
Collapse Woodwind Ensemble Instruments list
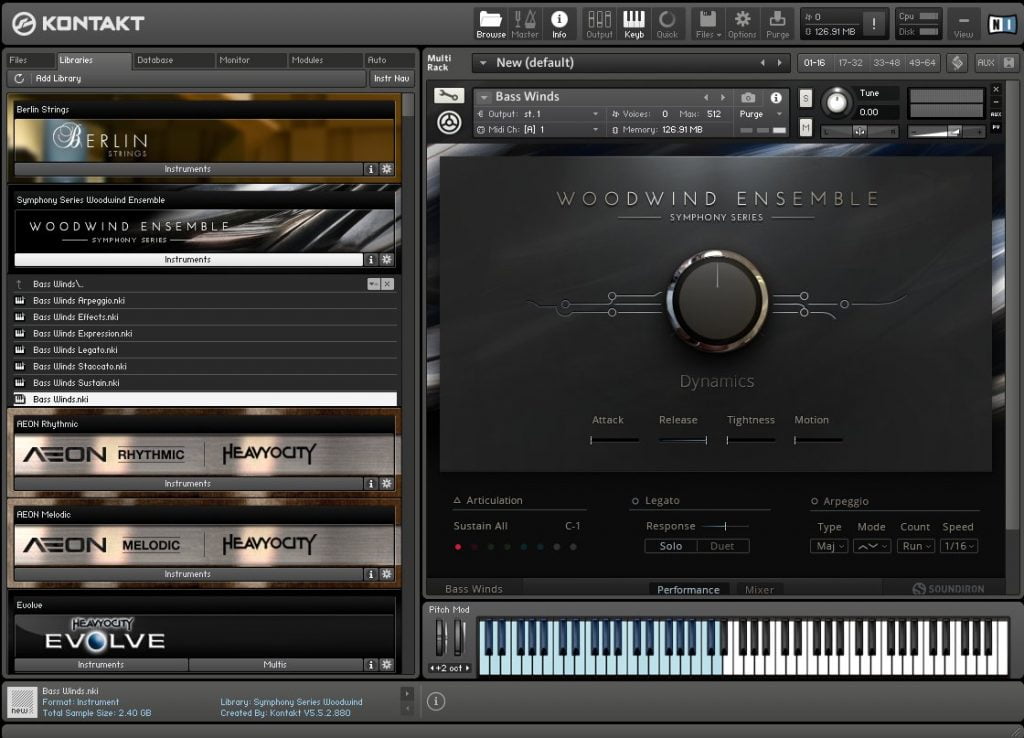tap(188, 259)
